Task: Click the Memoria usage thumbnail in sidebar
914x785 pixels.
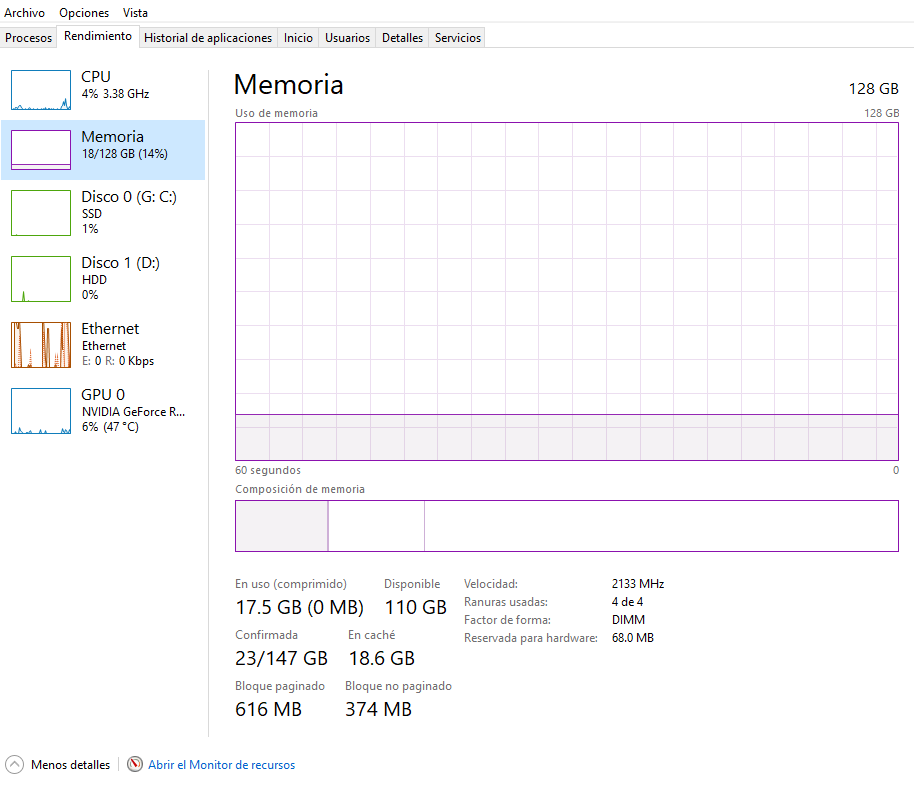Action: tap(41, 150)
